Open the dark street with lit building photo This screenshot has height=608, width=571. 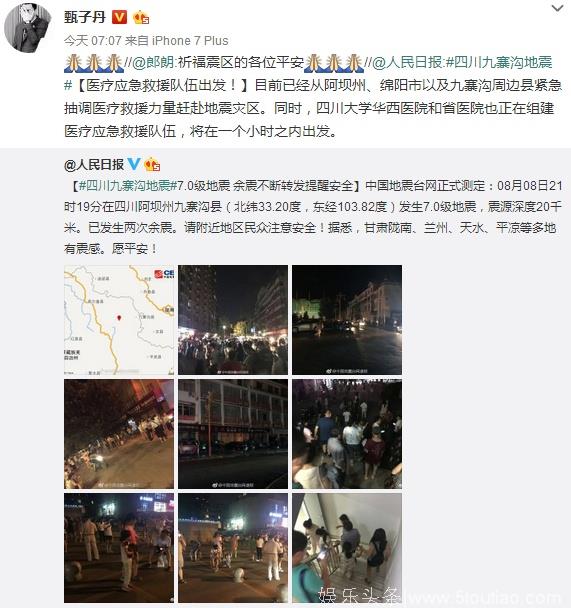click(x=347, y=320)
